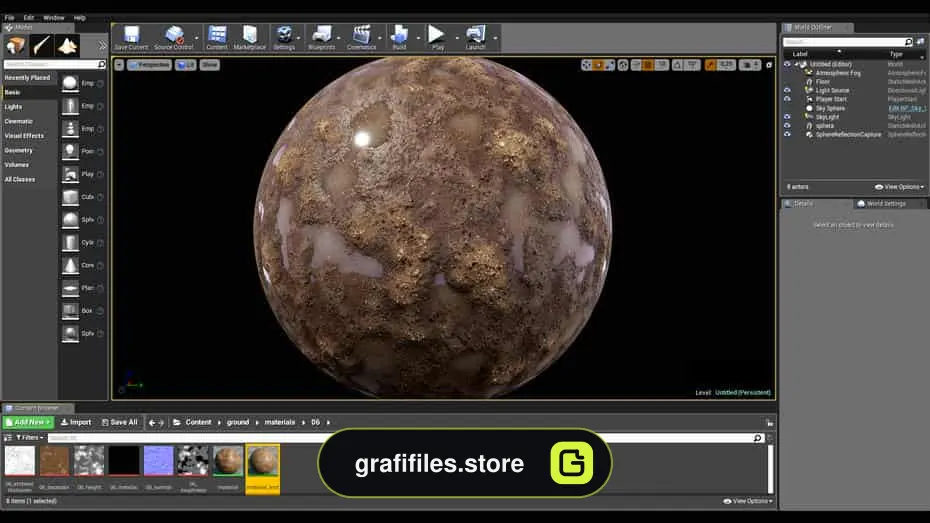
Task: Open Content Browser View Options dropdown
Action: click(748, 501)
